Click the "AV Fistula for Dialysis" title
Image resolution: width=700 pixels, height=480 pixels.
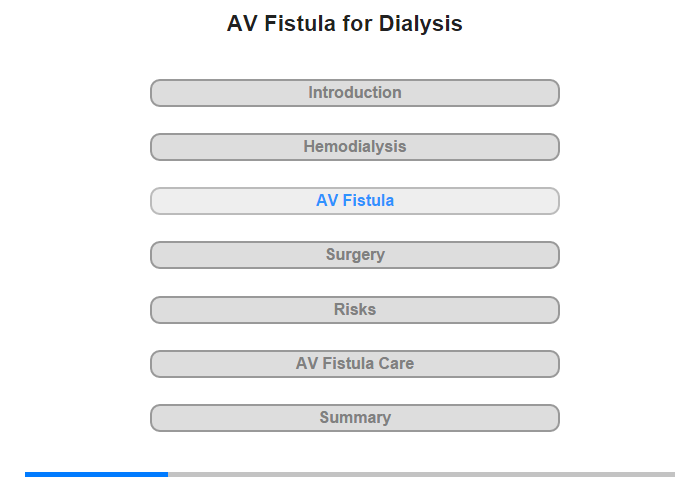pyautogui.click(x=345, y=24)
